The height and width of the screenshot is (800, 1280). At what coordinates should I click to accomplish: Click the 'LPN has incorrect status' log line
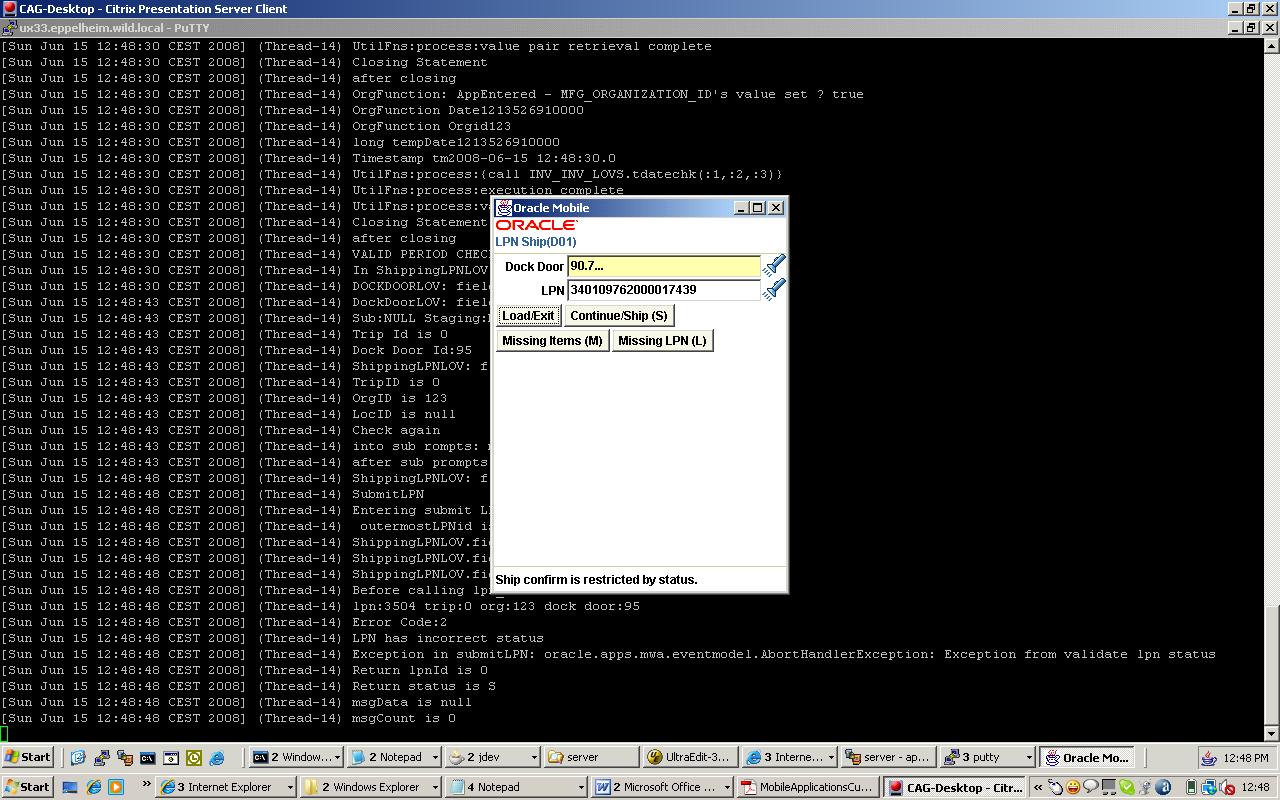pos(448,638)
